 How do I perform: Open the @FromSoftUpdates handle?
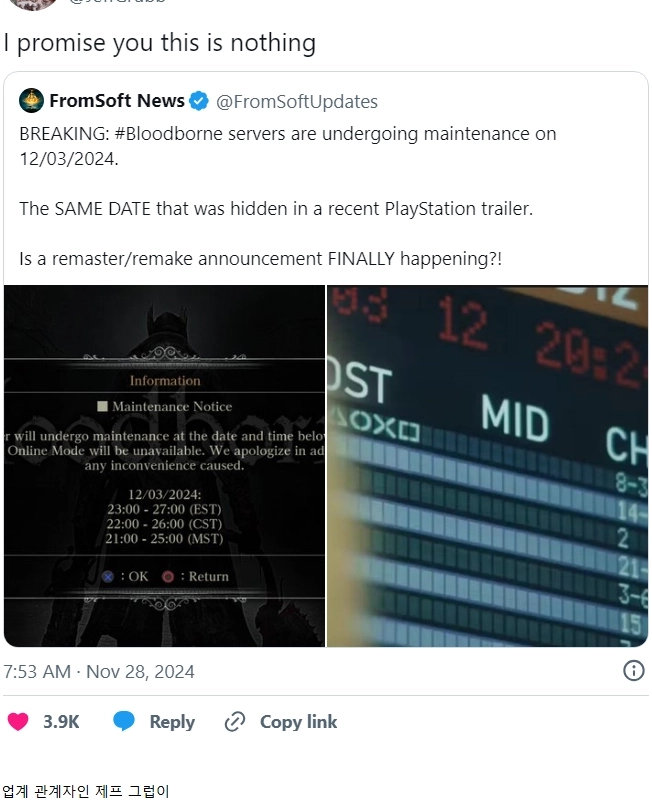point(297,102)
